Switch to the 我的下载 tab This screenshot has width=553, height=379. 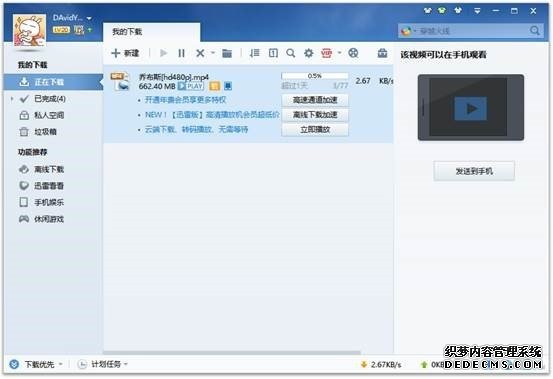(x=152, y=32)
